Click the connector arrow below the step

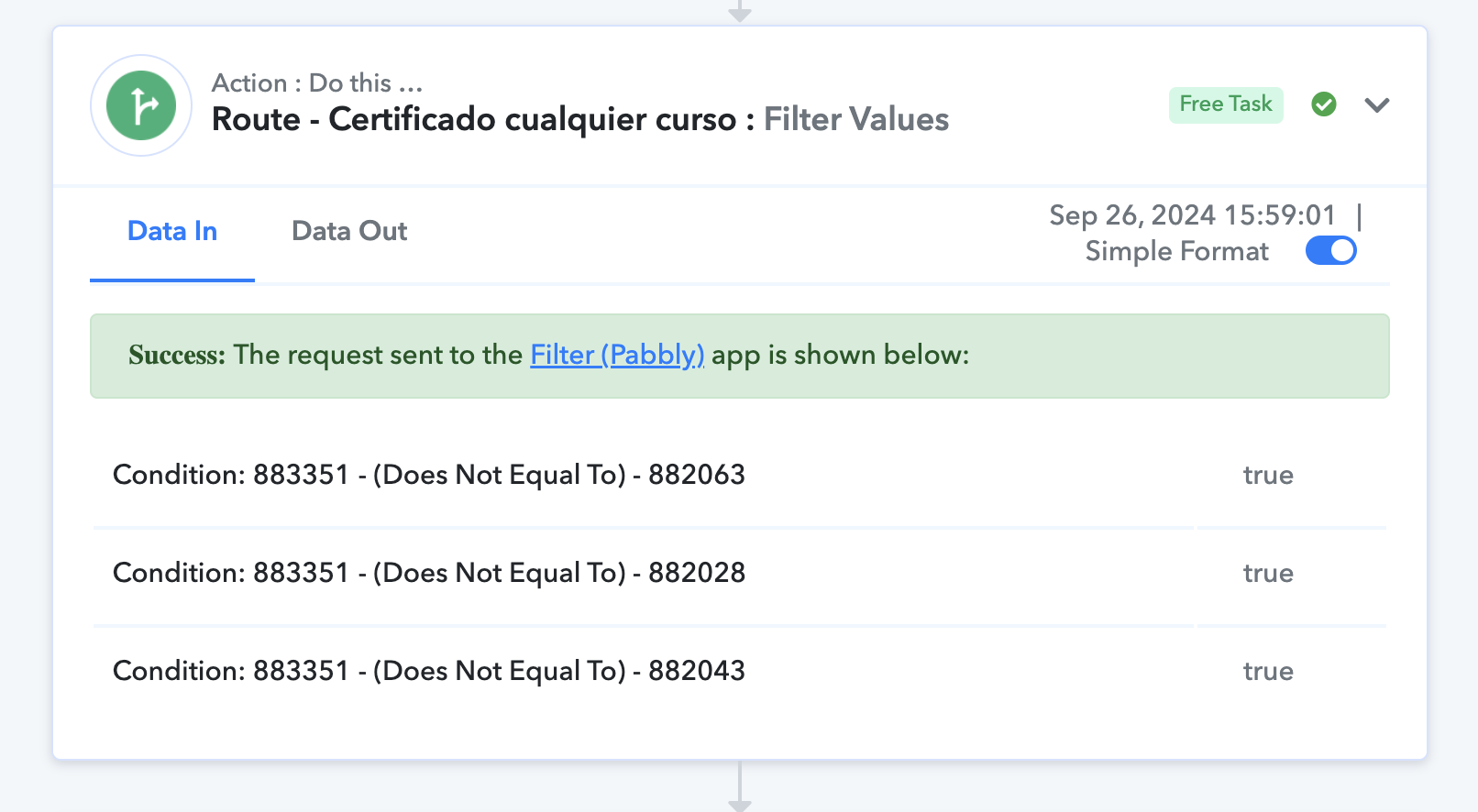pyautogui.click(x=740, y=786)
